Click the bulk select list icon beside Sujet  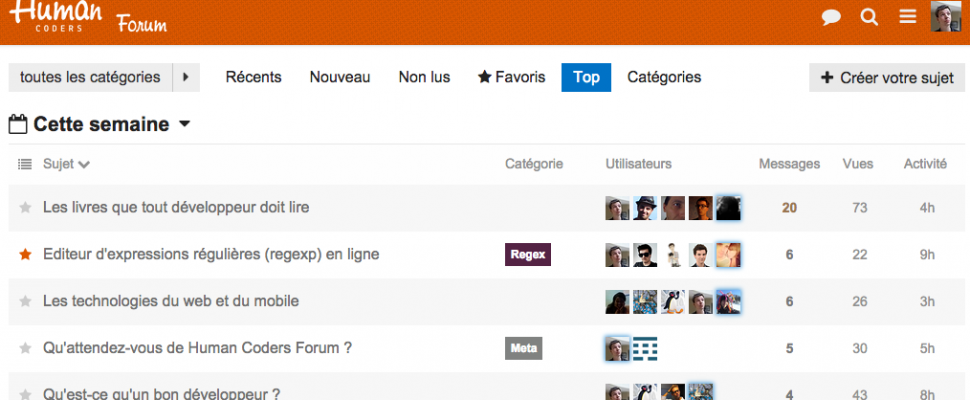[x=25, y=164]
